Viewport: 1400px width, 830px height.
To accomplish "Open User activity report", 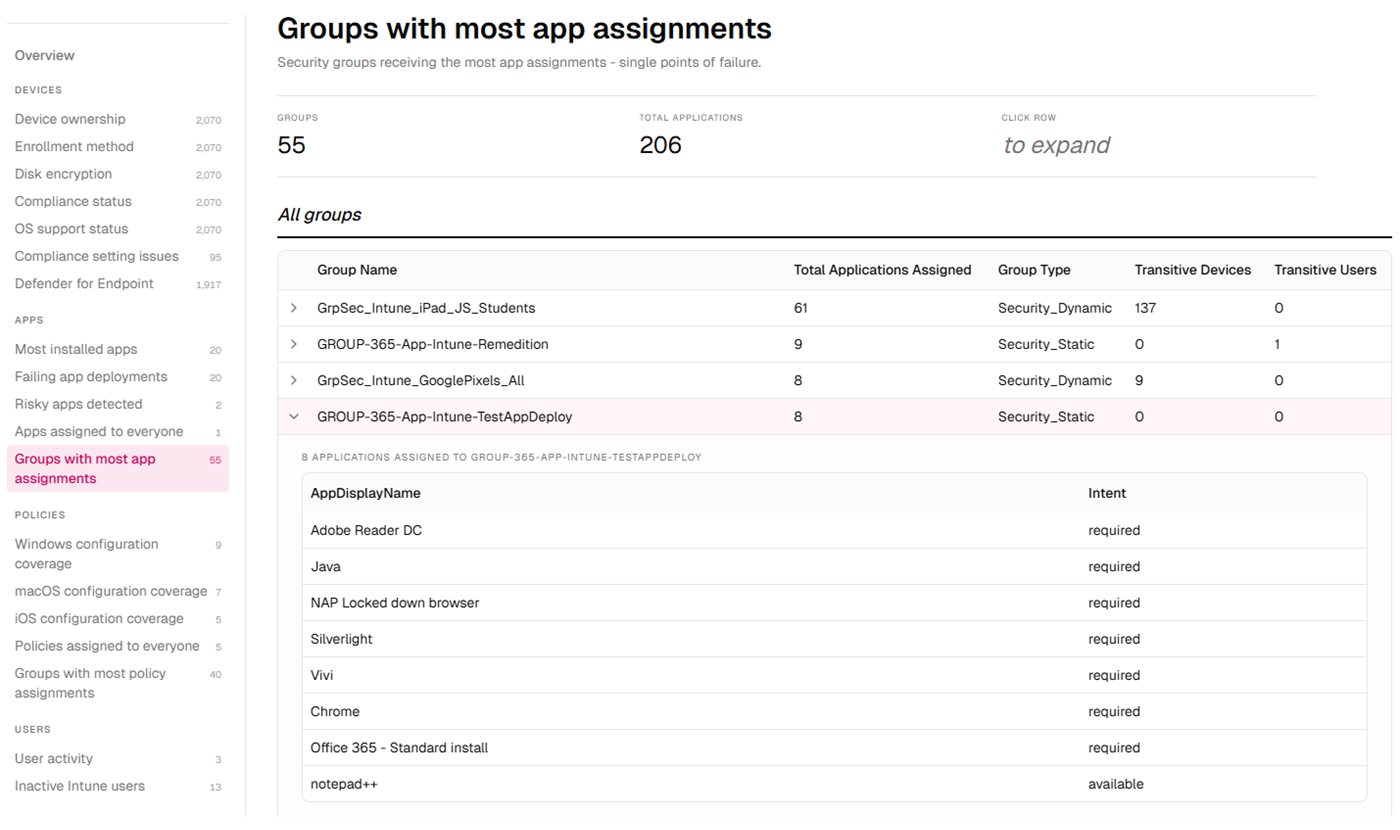I will coord(118,759).
